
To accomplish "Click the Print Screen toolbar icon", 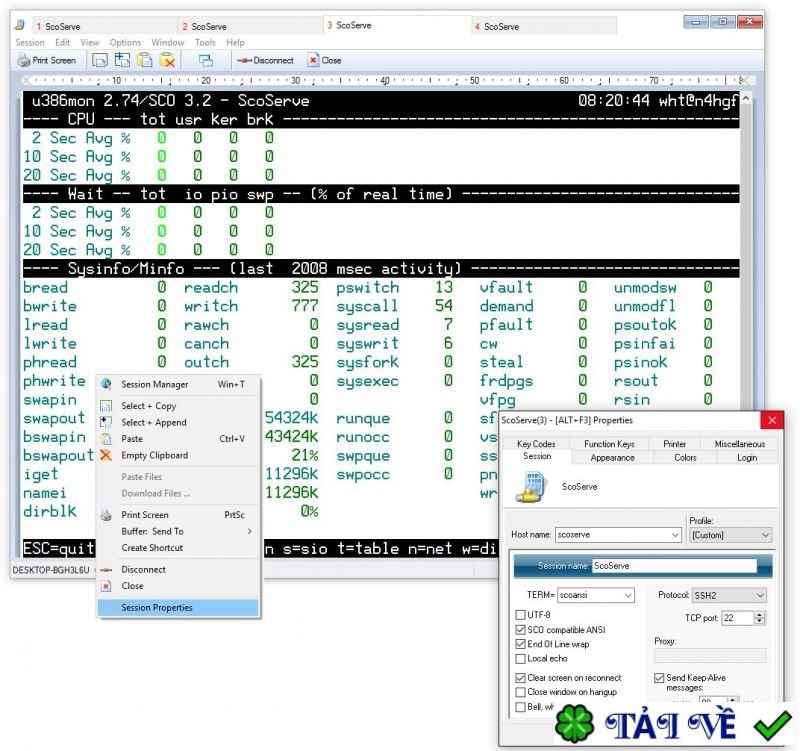I will coord(46,60).
